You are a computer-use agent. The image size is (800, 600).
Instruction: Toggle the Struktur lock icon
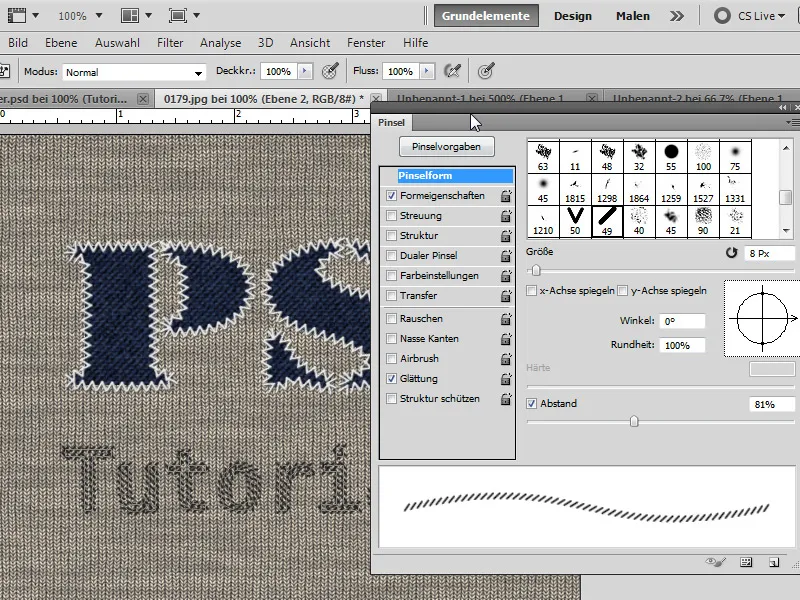(506, 236)
